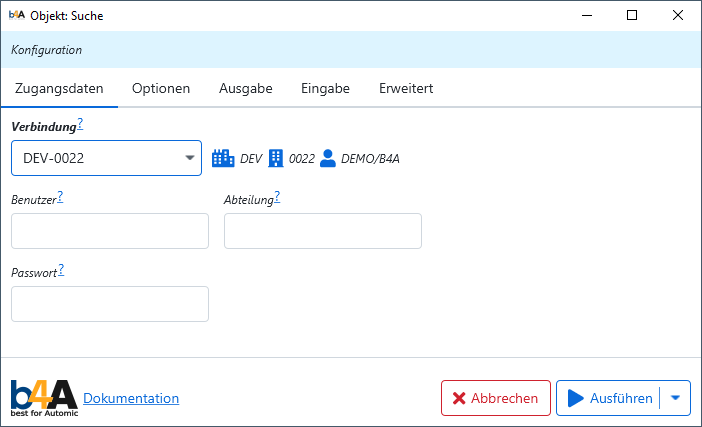Open the Eingabe tab

pos(325,88)
